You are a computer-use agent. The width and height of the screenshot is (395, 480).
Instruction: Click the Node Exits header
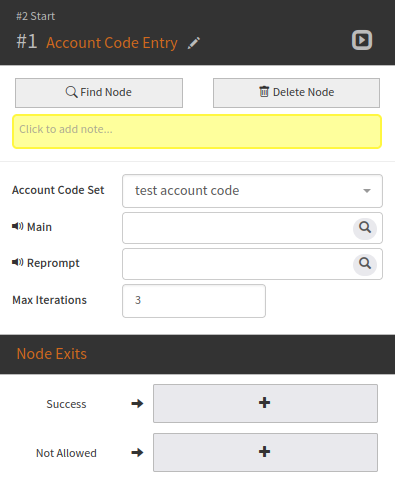pos(52,354)
